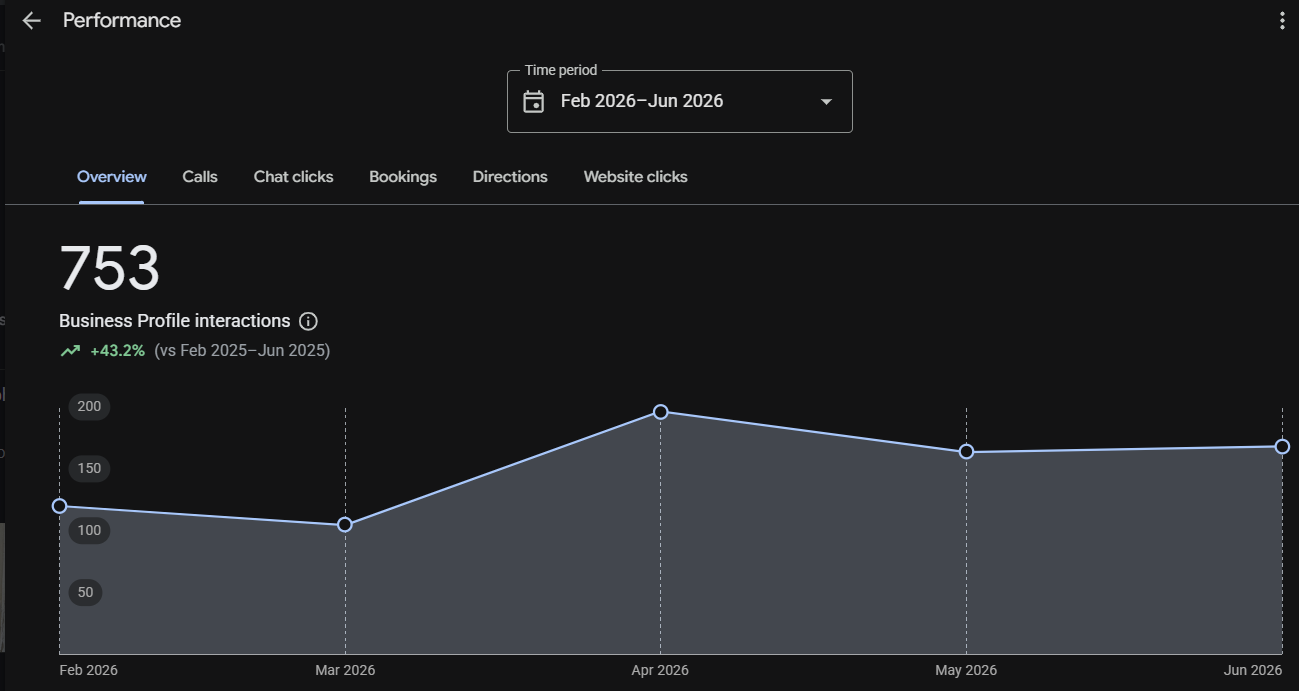Image resolution: width=1299 pixels, height=691 pixels.
Task: Select the Mar 2026 chart data point
Action: tap(345, 525)
